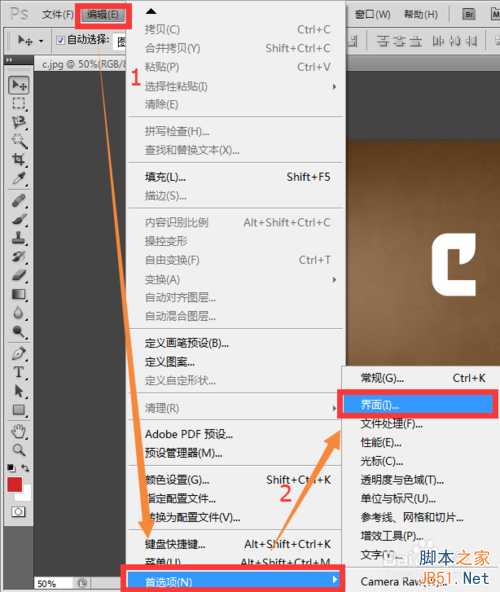Select Guides, Grid & Slices (参考线、网格和切片)

pyautogui.click(x=422, y=517)
